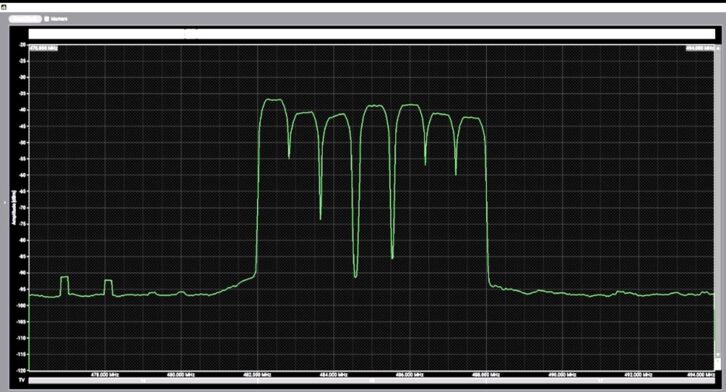This screenshot has width=726, height=392.
Task: Click the white overview bar above the plot
Action: (372, 34)
